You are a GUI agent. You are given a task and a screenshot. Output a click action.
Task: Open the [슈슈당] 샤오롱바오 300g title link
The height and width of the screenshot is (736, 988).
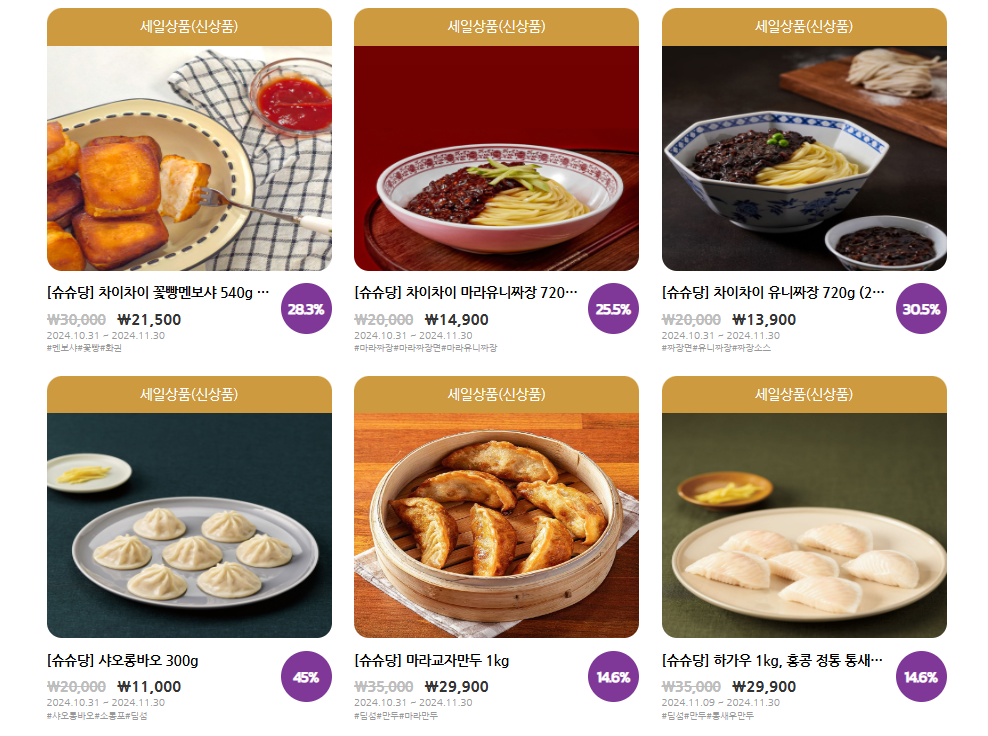point(123,660)
